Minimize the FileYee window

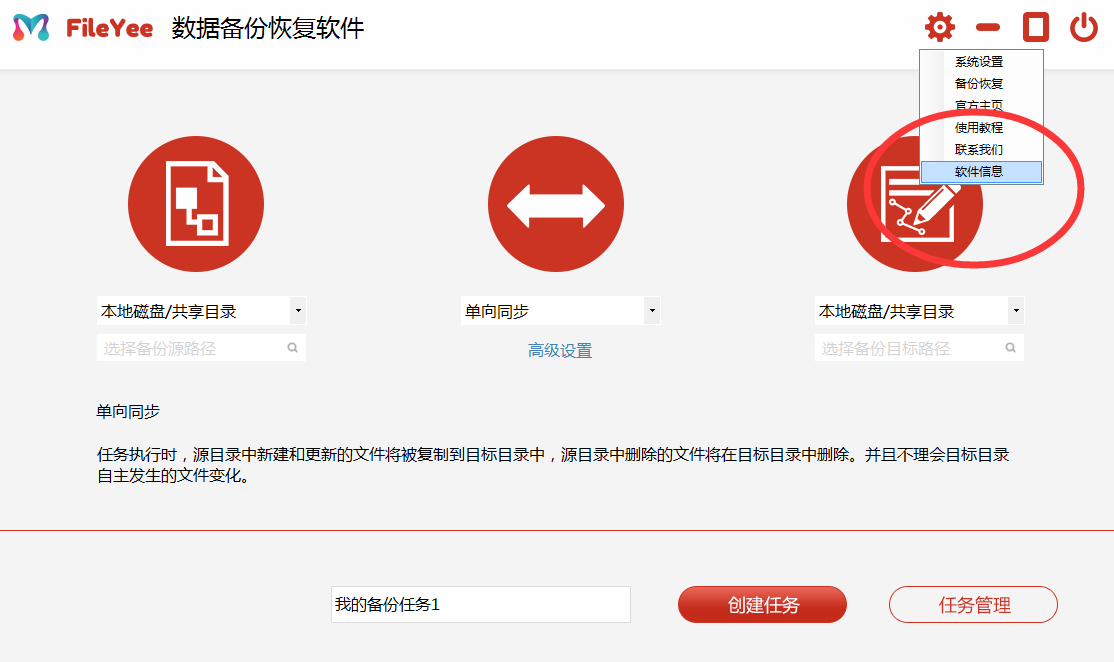(x=988, y=28)
